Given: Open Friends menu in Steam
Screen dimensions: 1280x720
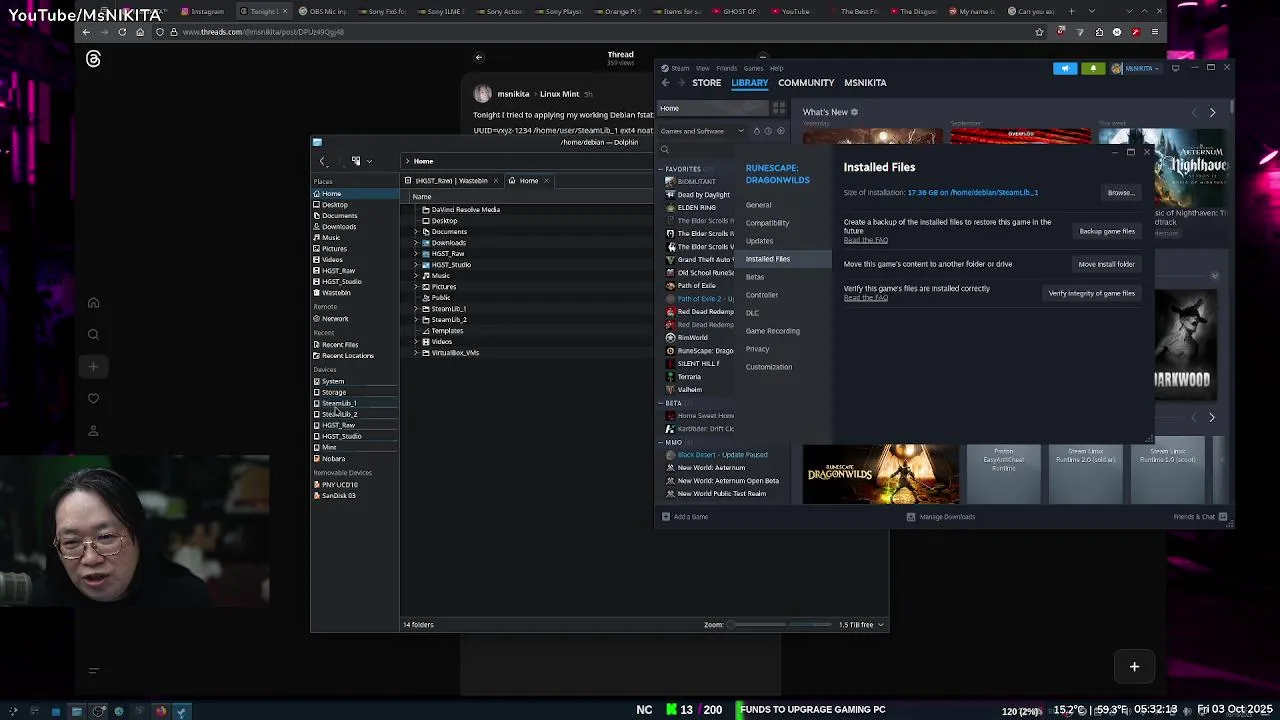Looking at the screenshot, I should (726, 68).
